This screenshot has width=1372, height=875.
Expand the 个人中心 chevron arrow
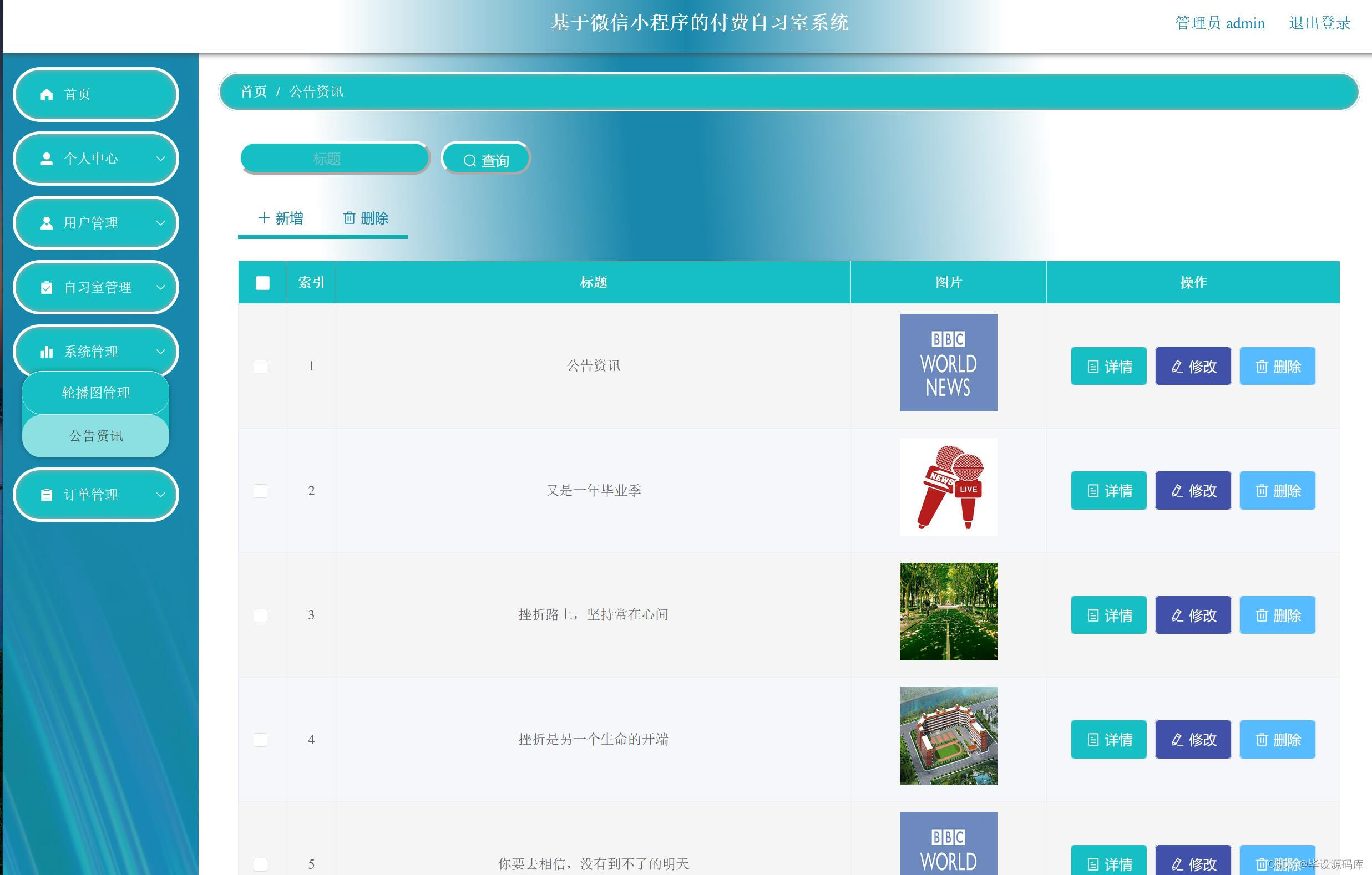click(161, 159)
